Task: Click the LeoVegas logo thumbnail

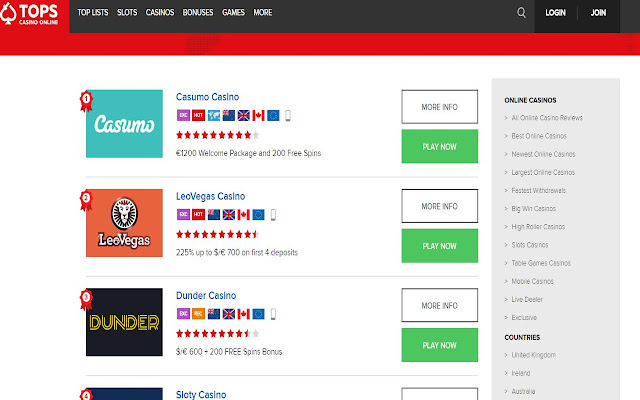Action: [x=124, y=223]
